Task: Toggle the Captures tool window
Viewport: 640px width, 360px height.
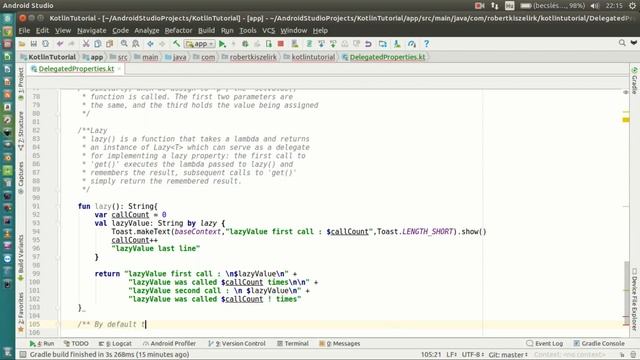Action: coord(21,177)
